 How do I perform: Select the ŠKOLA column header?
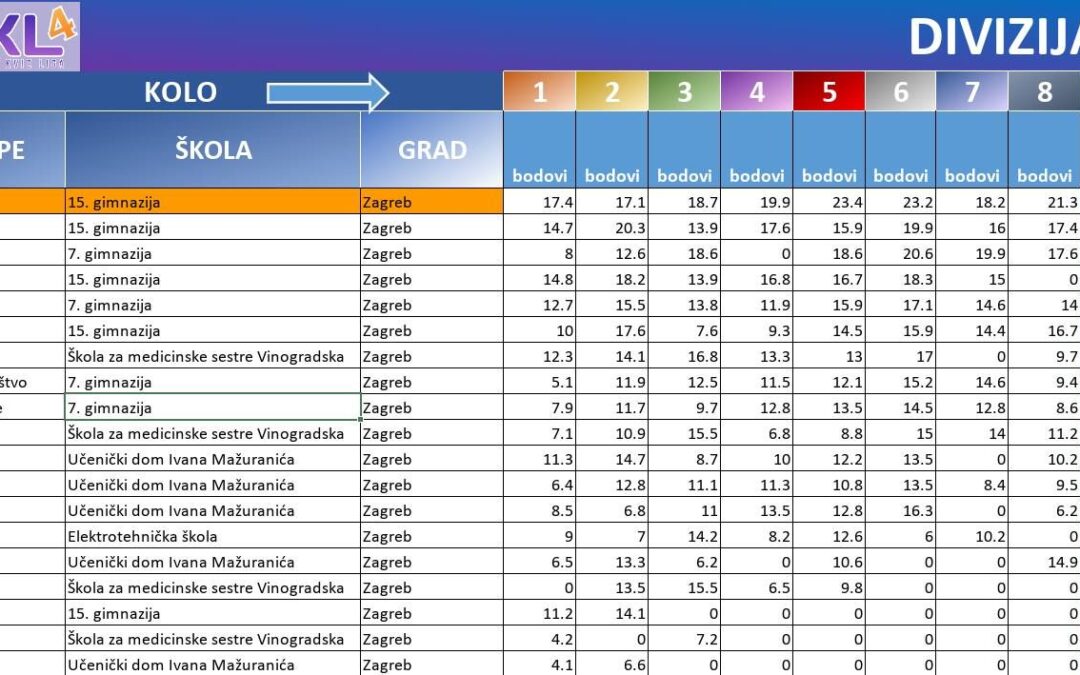tap(213, 148)
